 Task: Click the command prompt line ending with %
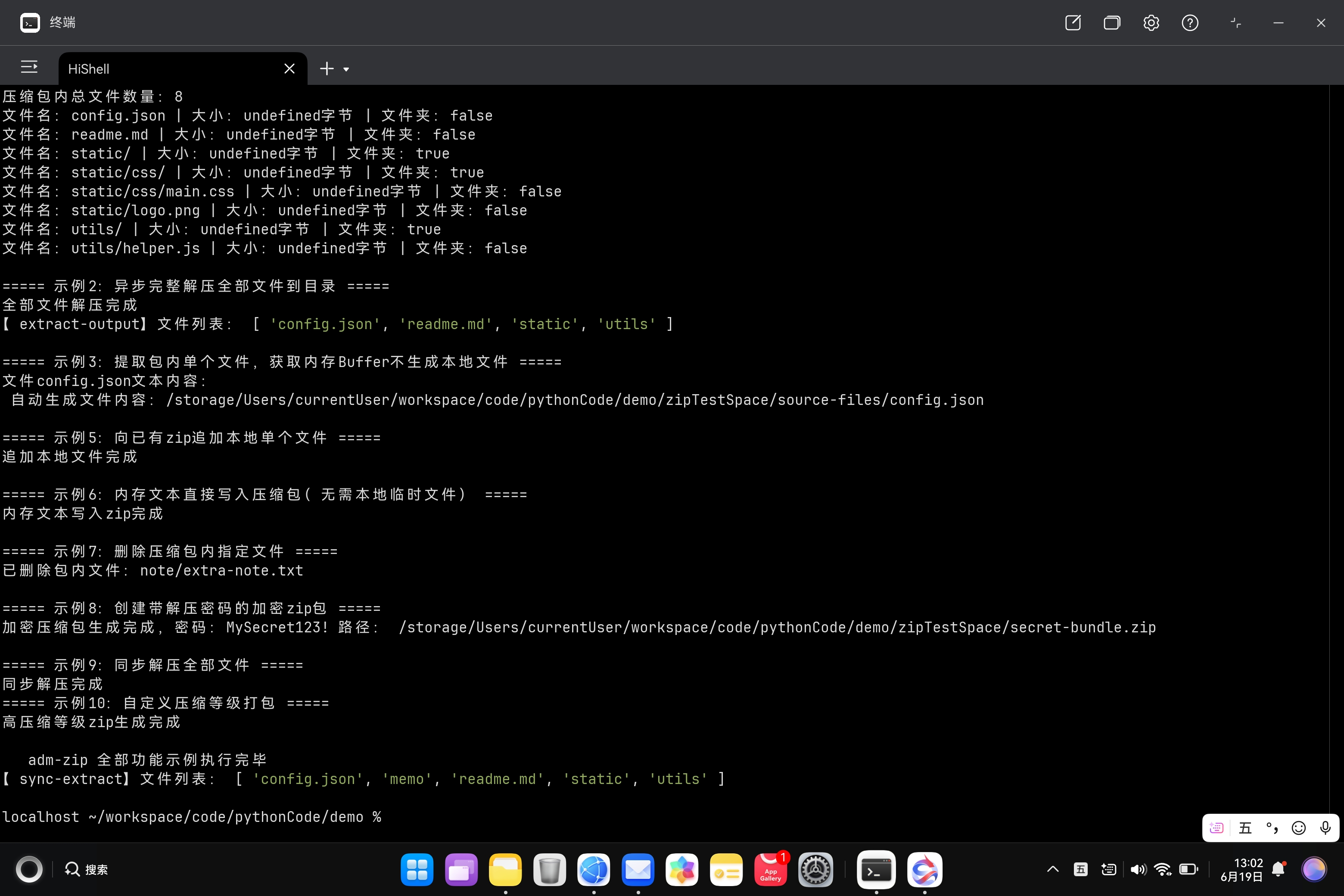pyautogui.click(x=192, y=817)
